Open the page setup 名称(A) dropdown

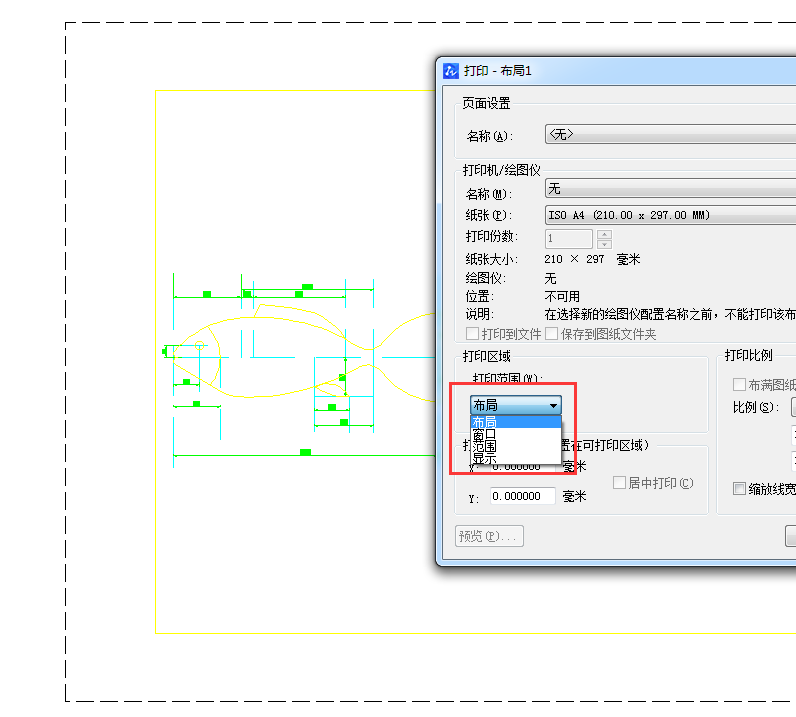[670, 135]
